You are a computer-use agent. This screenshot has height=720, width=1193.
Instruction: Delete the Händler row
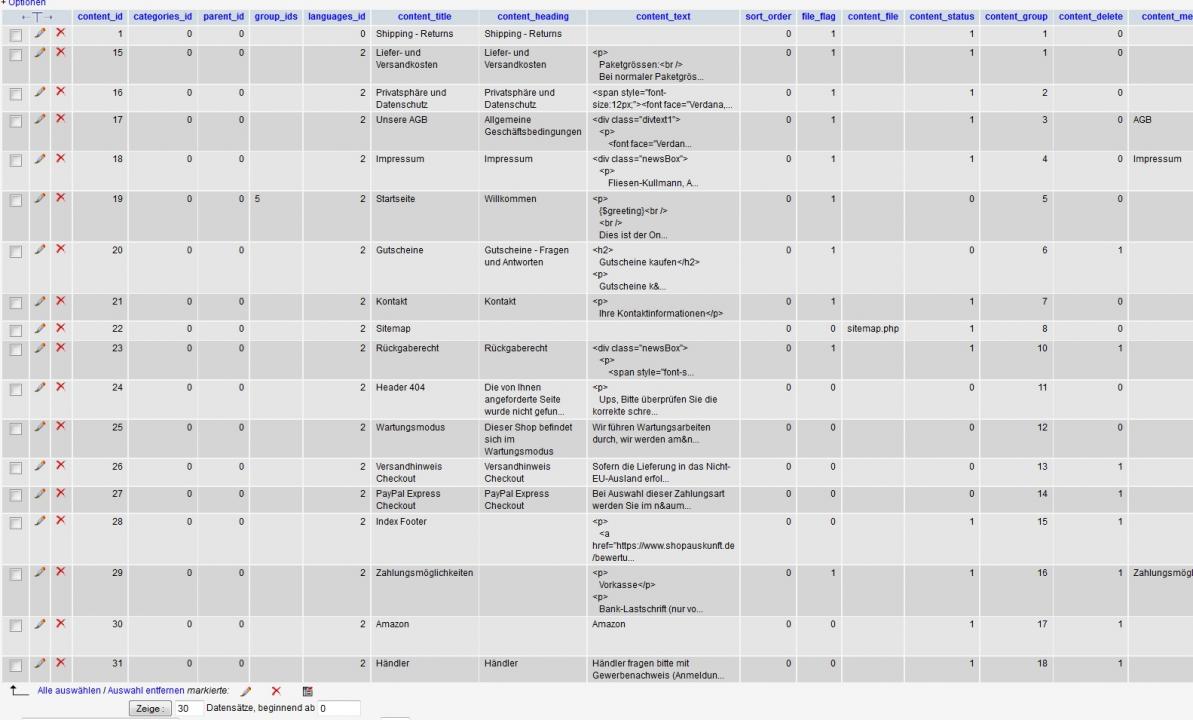60,663
